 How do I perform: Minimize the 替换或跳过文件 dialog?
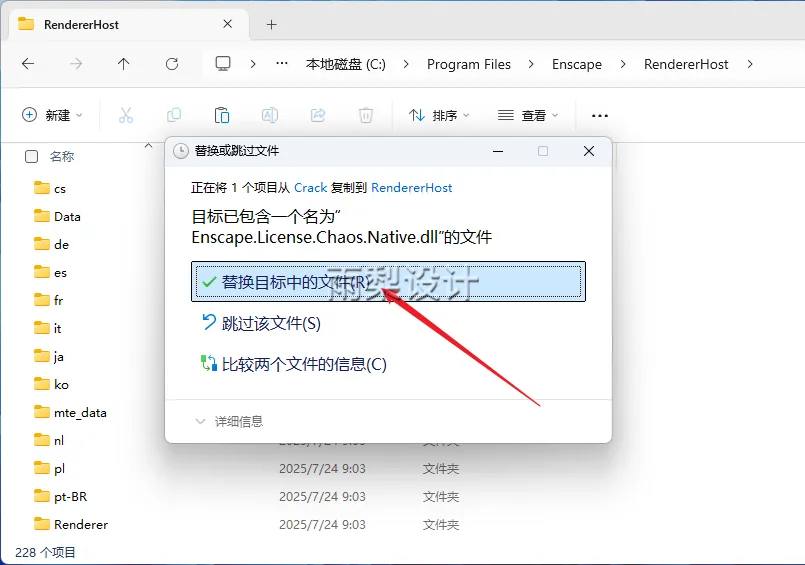[x=497, y=151]
